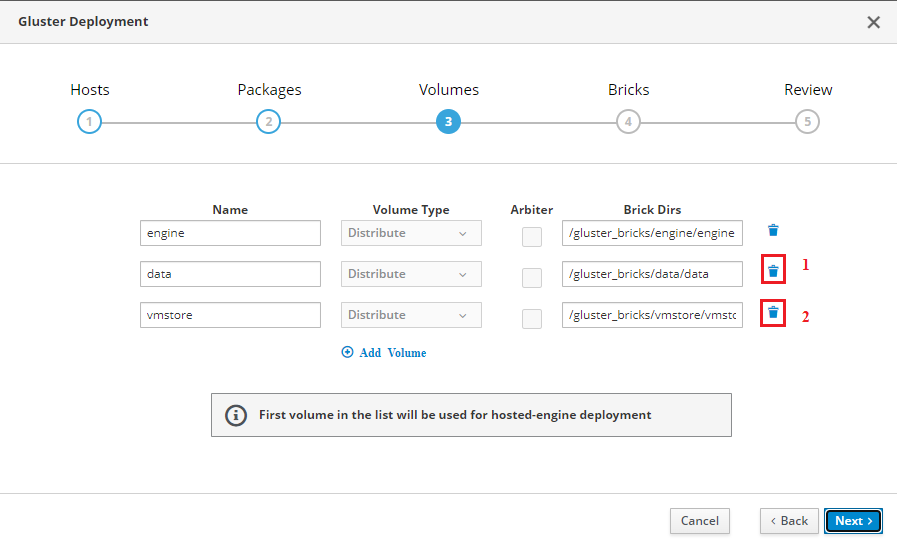This screenshot has width=897, height=549.
Task: Edit brick dir /gluster_bricks/data/data field
Action: coord(652,274)
